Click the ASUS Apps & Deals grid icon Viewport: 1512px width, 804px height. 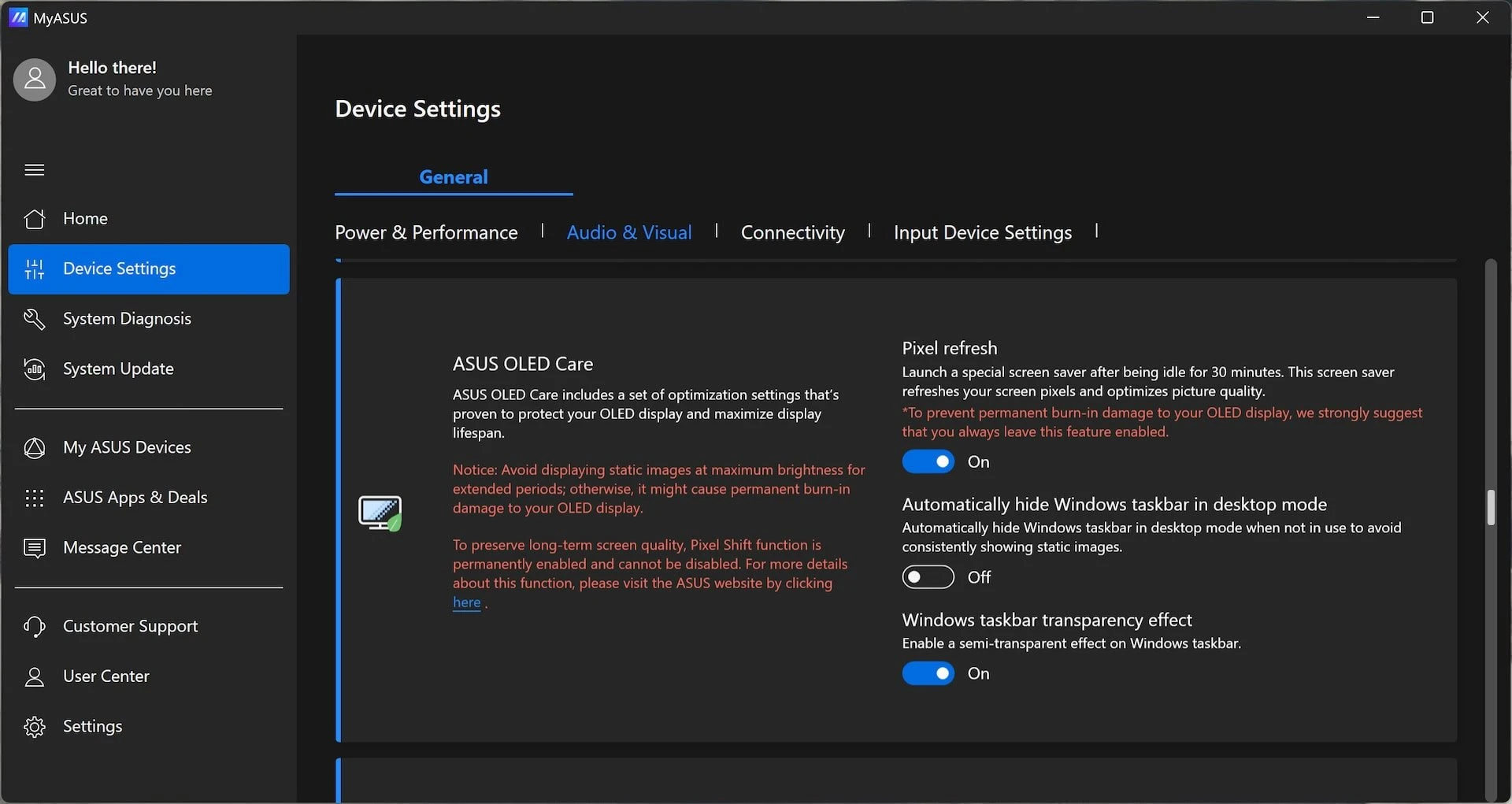(35, 498)
